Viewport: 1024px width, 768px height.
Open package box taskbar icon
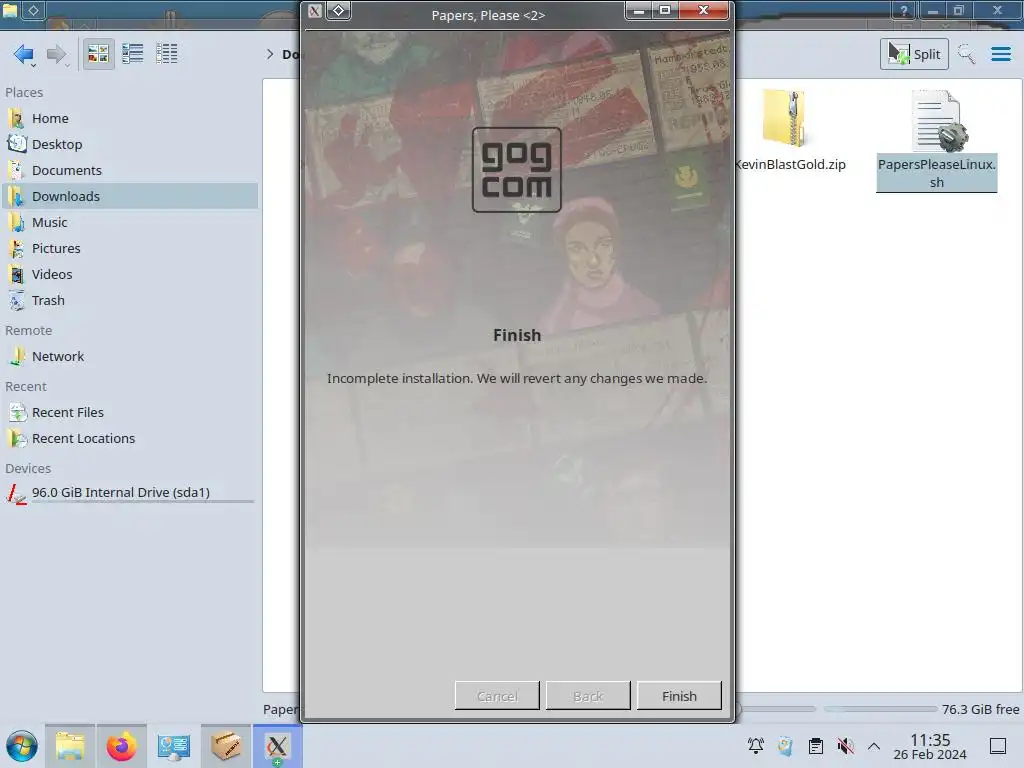[226, 746]
